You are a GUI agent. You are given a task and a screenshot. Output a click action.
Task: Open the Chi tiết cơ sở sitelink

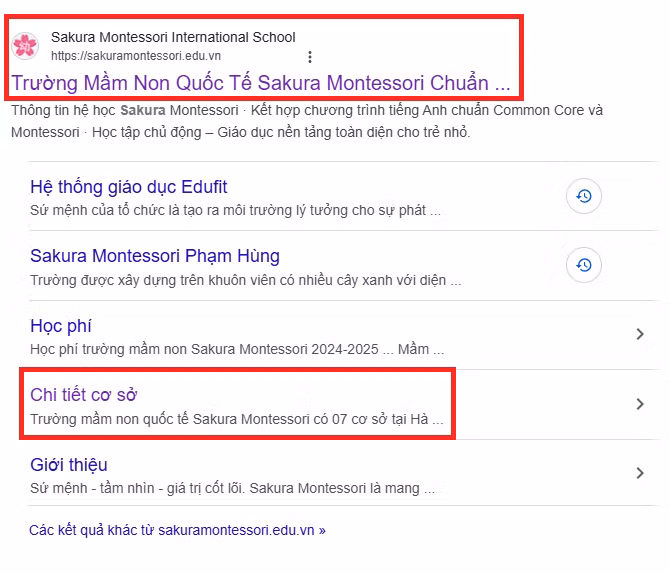84,395
